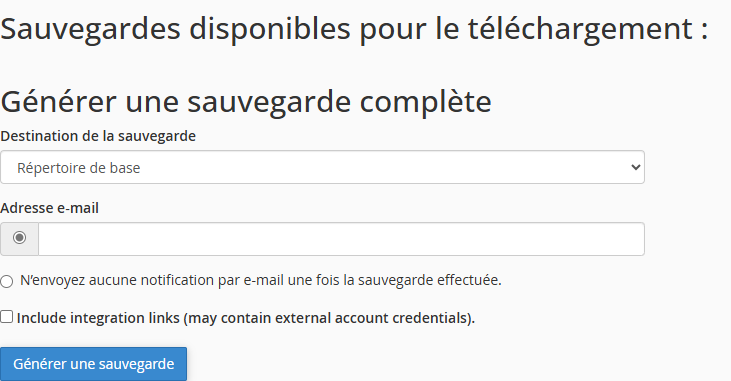The height and width of the screenshot is (381, 731).
Task: Click the grey addon box holding the e-mail radio
Action: (x=19, y=239)
